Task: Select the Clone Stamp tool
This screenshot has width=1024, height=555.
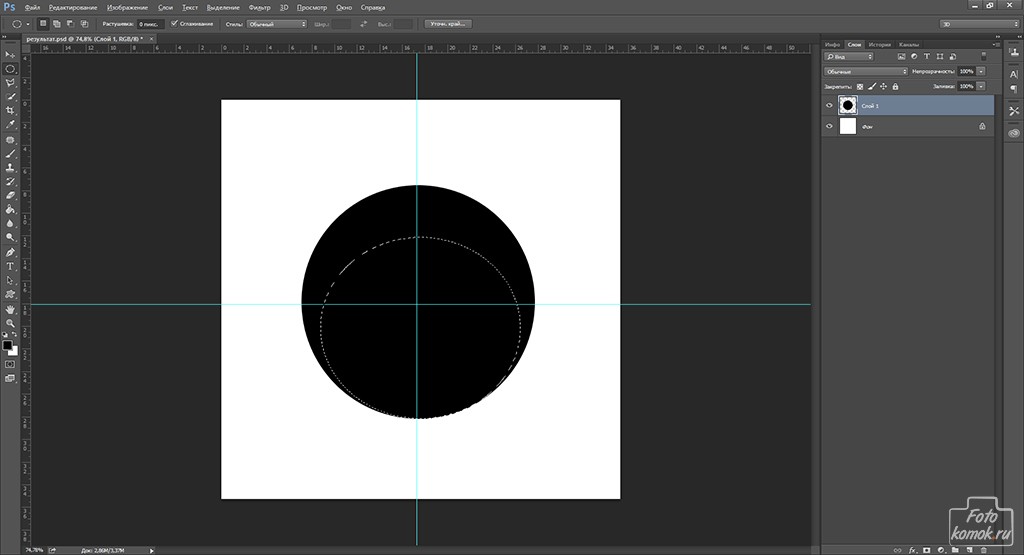Action: click(10, 168)
